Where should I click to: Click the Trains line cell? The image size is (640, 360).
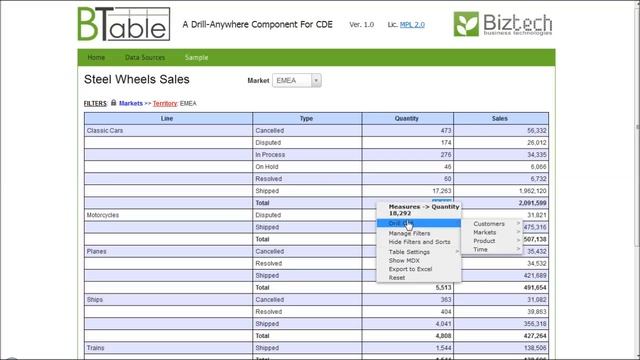[168, 348]
